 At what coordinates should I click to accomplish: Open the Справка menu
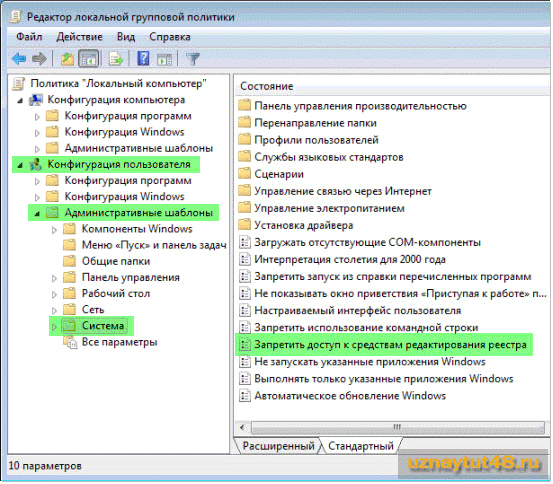click(x=170, y=37)
